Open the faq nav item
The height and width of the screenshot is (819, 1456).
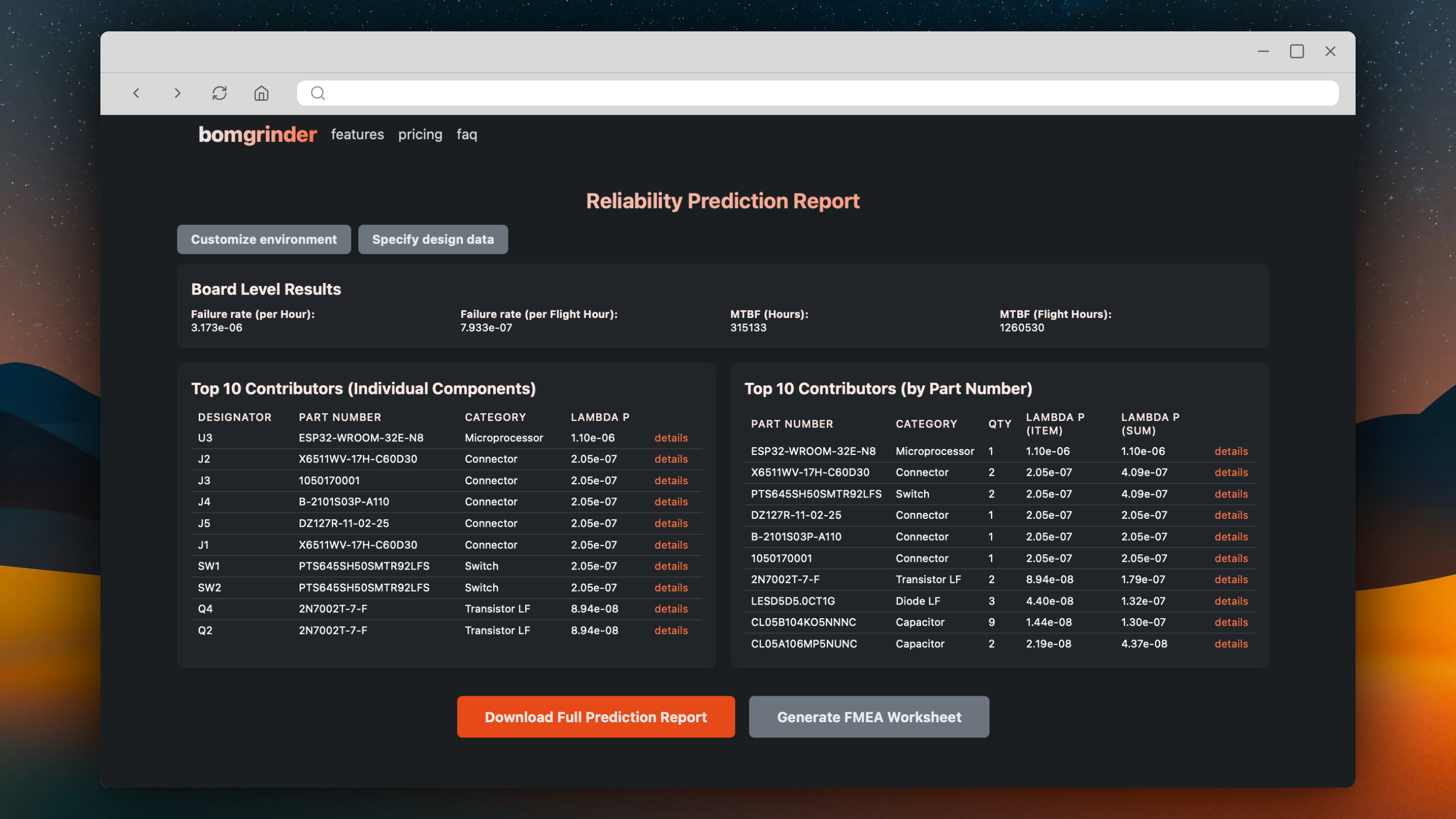pyautogui.click(x=467, y=134)
